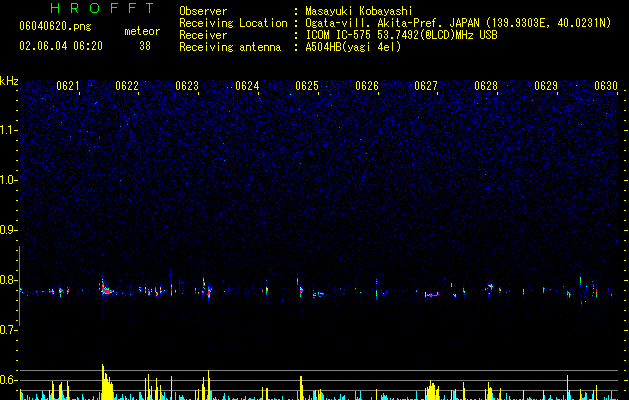This screenshot has width=629, height=400.
Task: Click the 1.1 frequency axis label
Action: click(x=9, y=130)
